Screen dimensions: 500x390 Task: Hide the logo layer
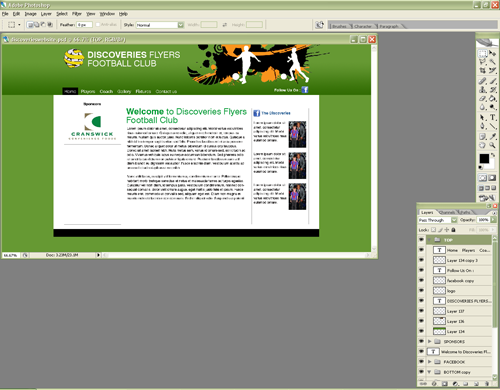click(x=421, y=290)
